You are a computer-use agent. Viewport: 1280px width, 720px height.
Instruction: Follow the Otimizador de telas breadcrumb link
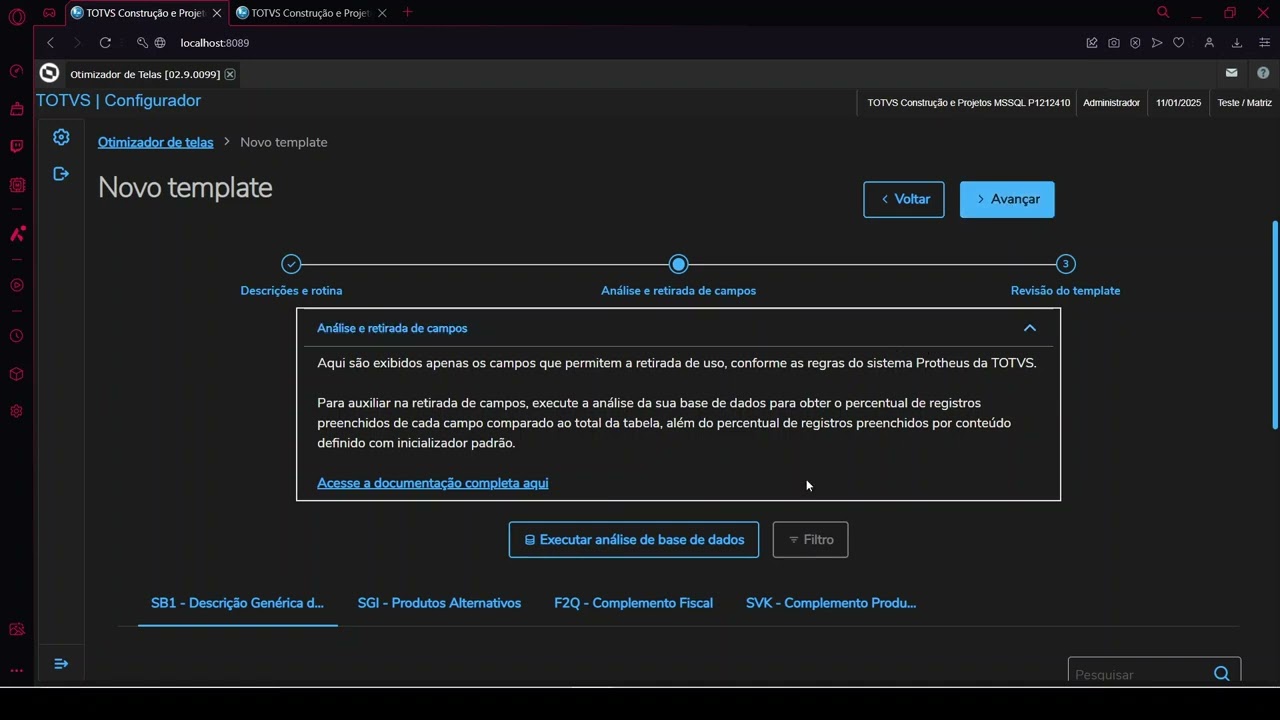click(155, 142)
